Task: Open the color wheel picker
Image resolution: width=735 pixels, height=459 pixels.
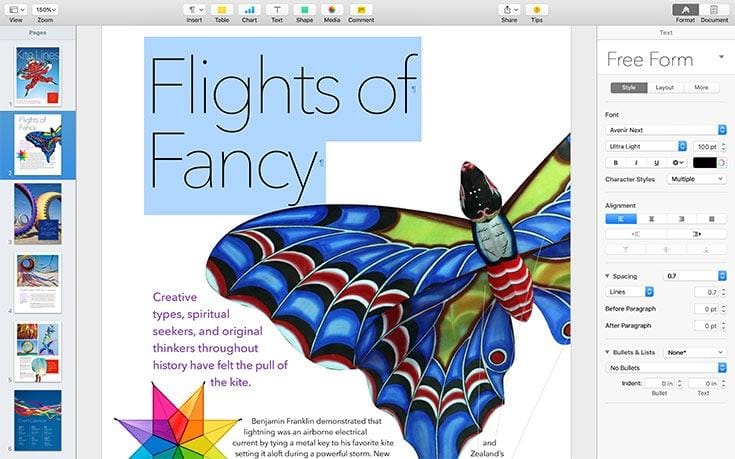Action: pos(722,163)
